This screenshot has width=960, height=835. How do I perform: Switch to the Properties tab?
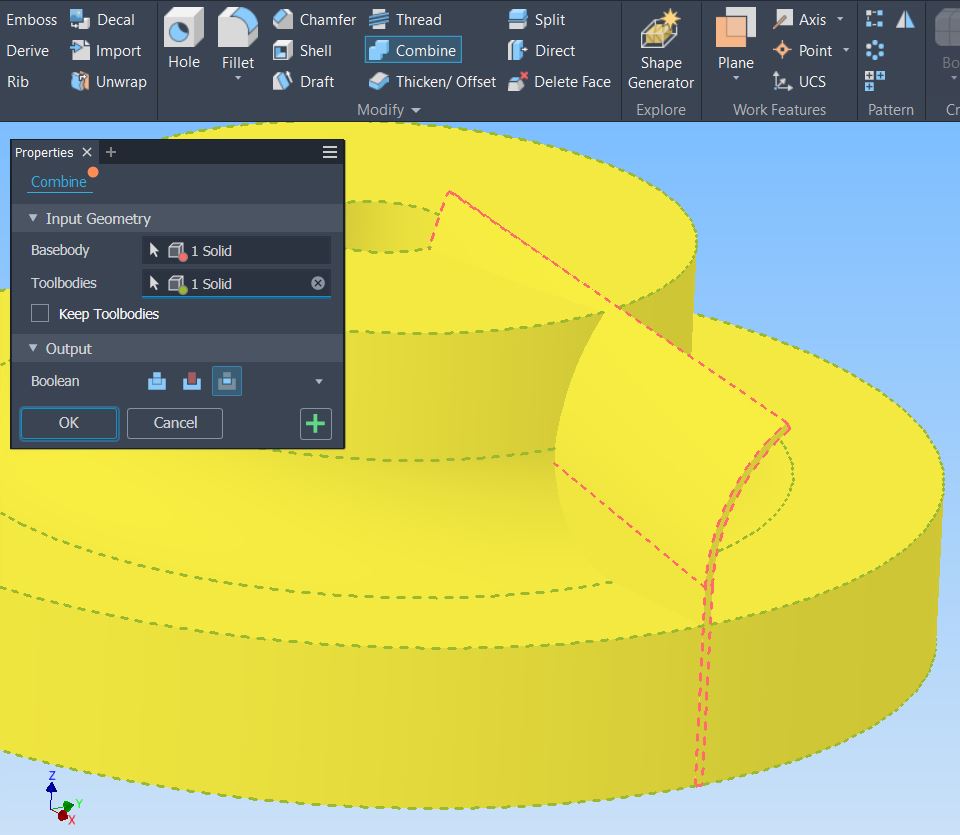[45, 152]
